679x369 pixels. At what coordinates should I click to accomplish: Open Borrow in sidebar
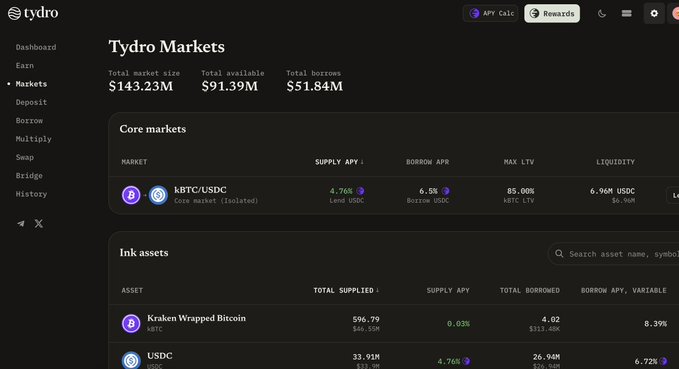(x=29, y=120)
